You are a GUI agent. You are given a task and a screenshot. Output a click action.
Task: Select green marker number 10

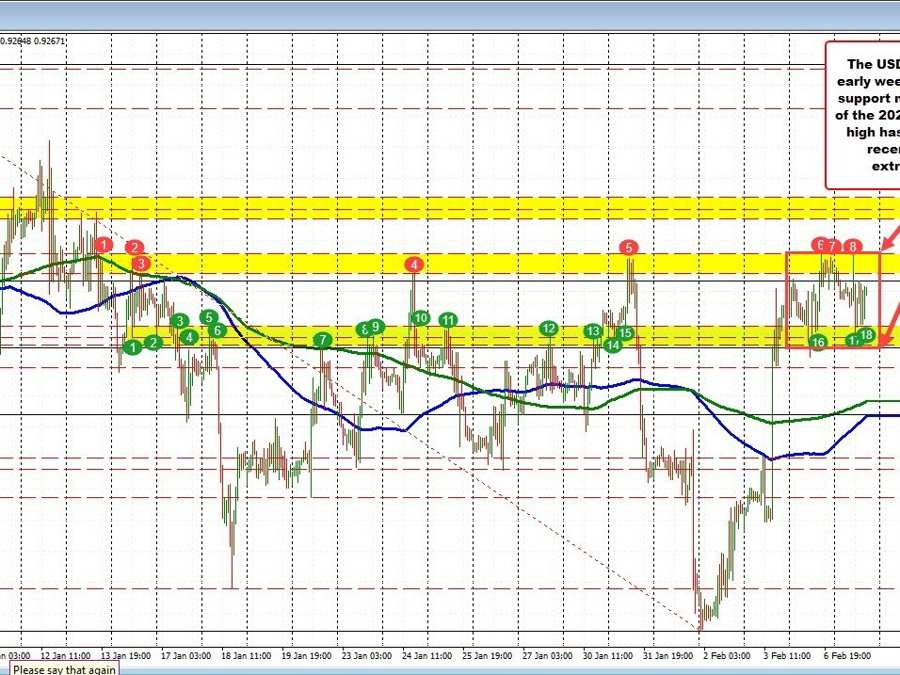[421, 318]
